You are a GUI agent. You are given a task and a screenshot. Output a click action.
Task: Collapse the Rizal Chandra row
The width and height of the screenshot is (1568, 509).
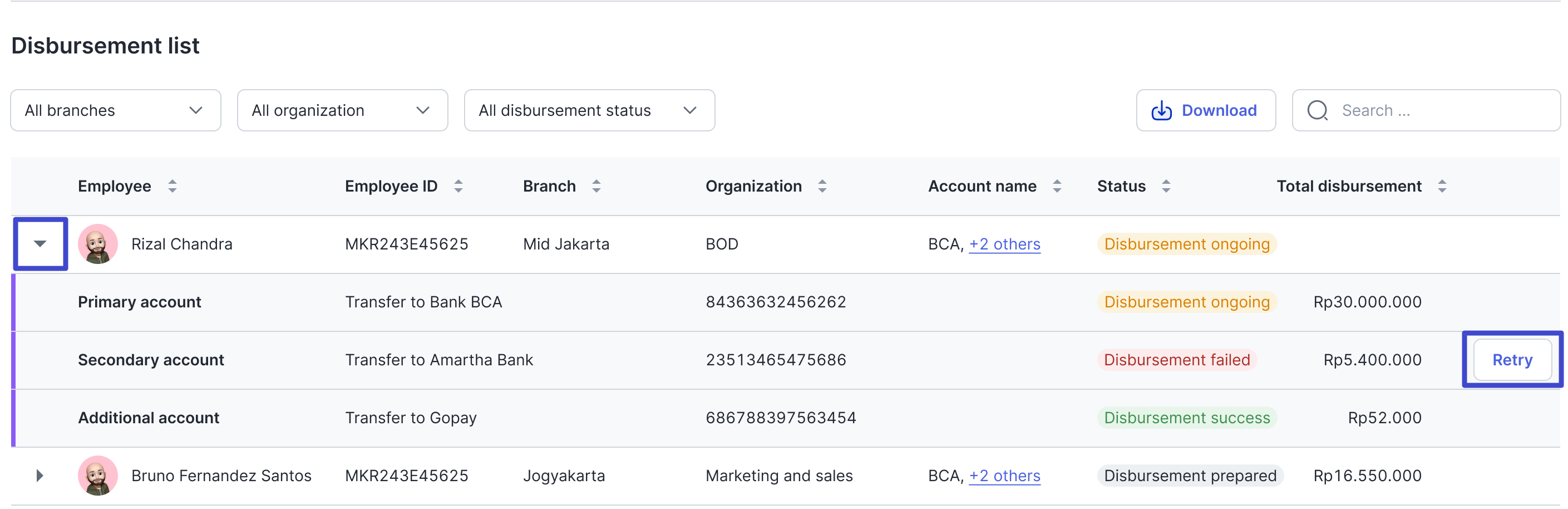[x=40, y=244]
